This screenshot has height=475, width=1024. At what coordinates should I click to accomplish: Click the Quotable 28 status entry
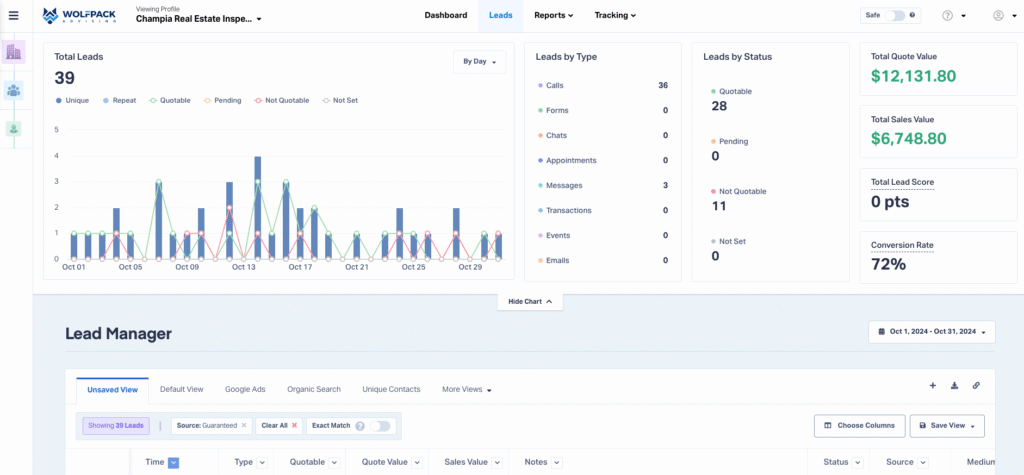click(x=731, y=99)
